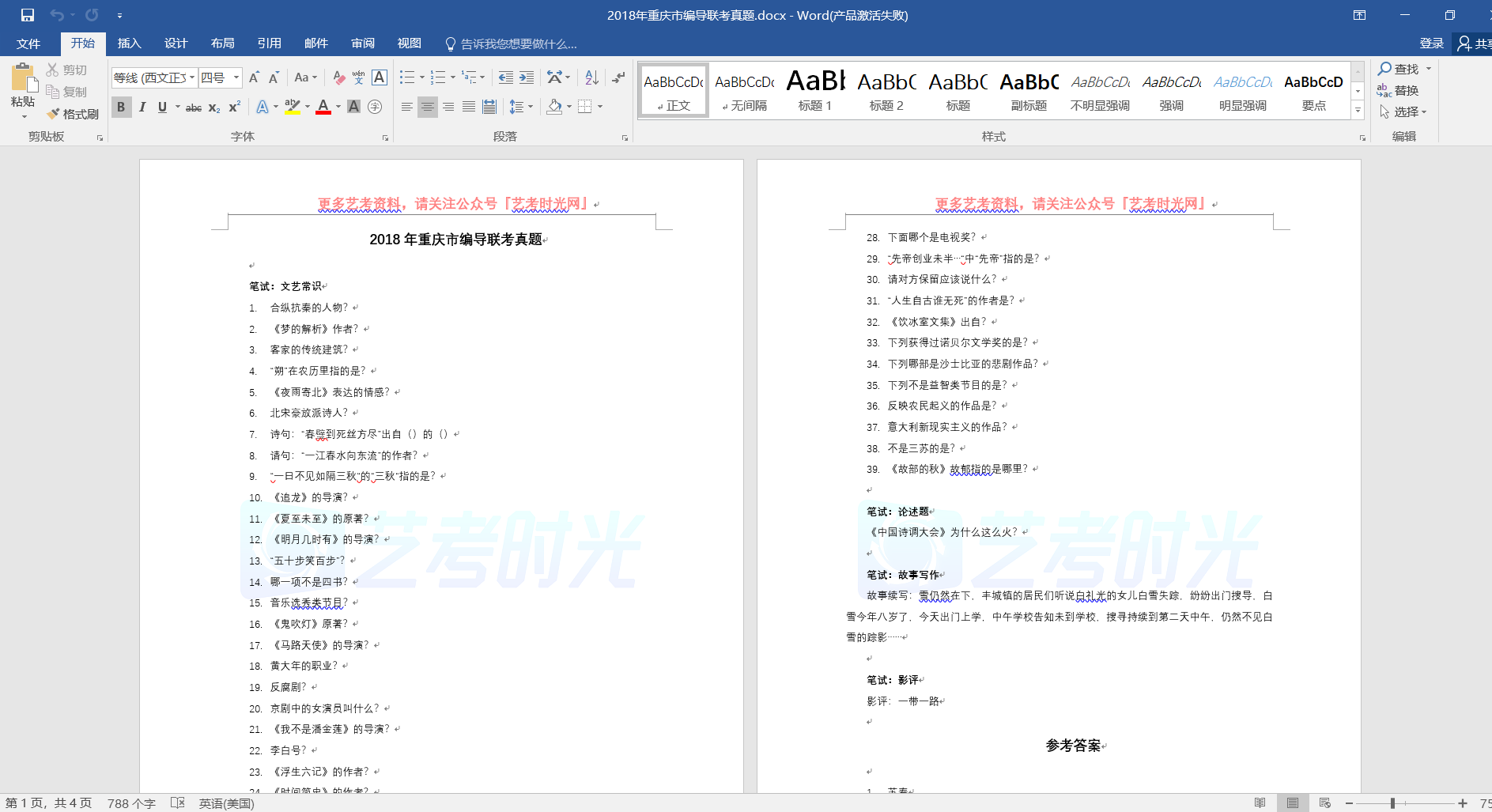Click the Sort paragraph icon
Screen dimensions: 1492x812
(x=591, y=77)
